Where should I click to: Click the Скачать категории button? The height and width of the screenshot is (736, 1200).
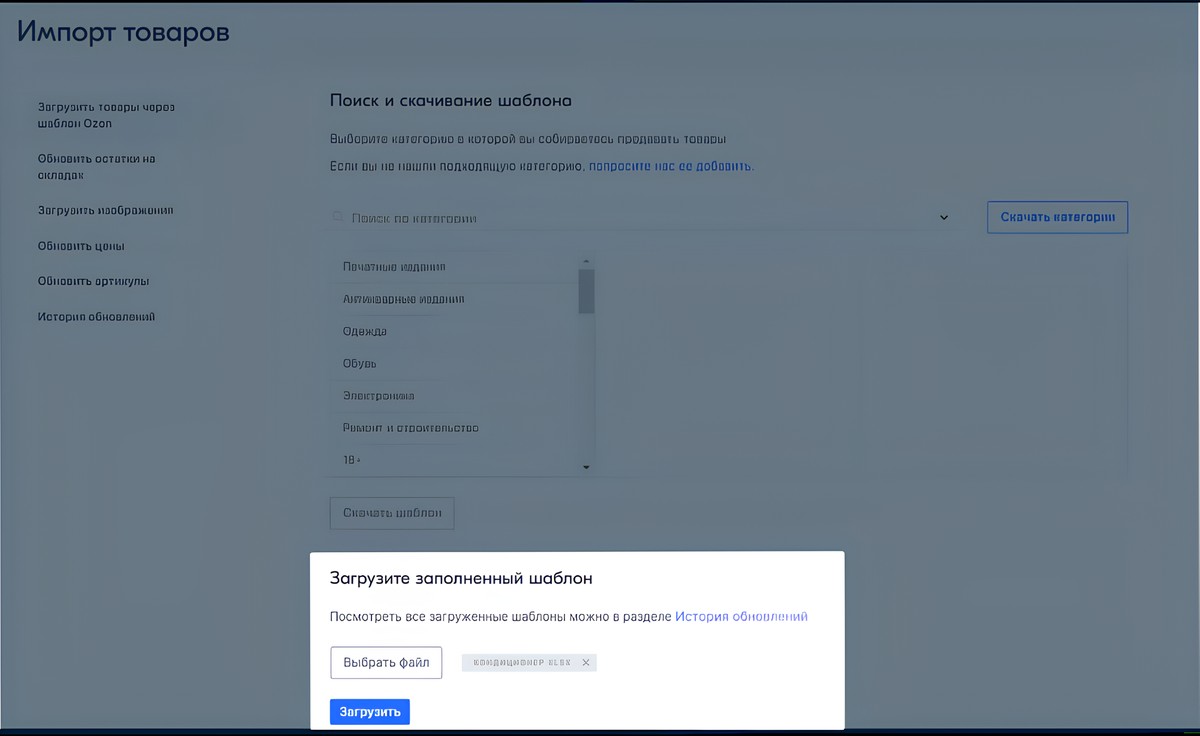tap(1057, 217)
